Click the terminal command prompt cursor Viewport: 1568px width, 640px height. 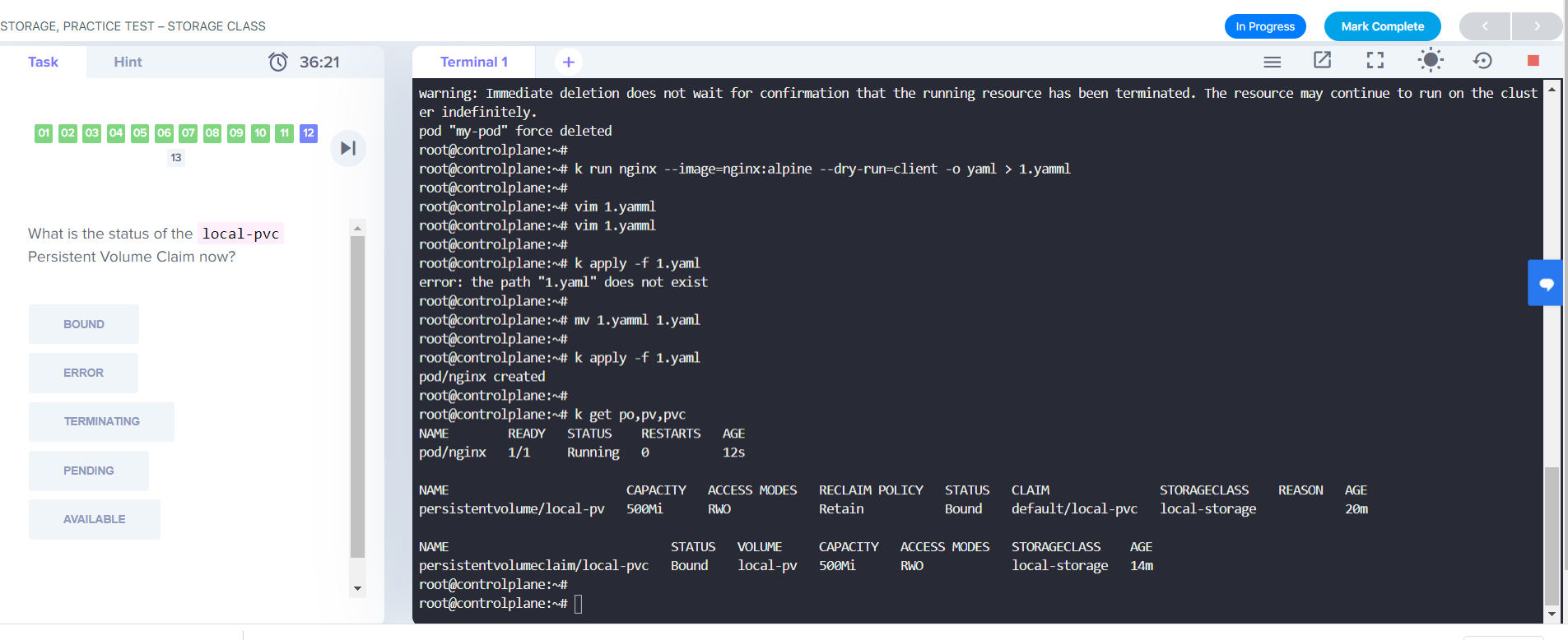(578, 604)
